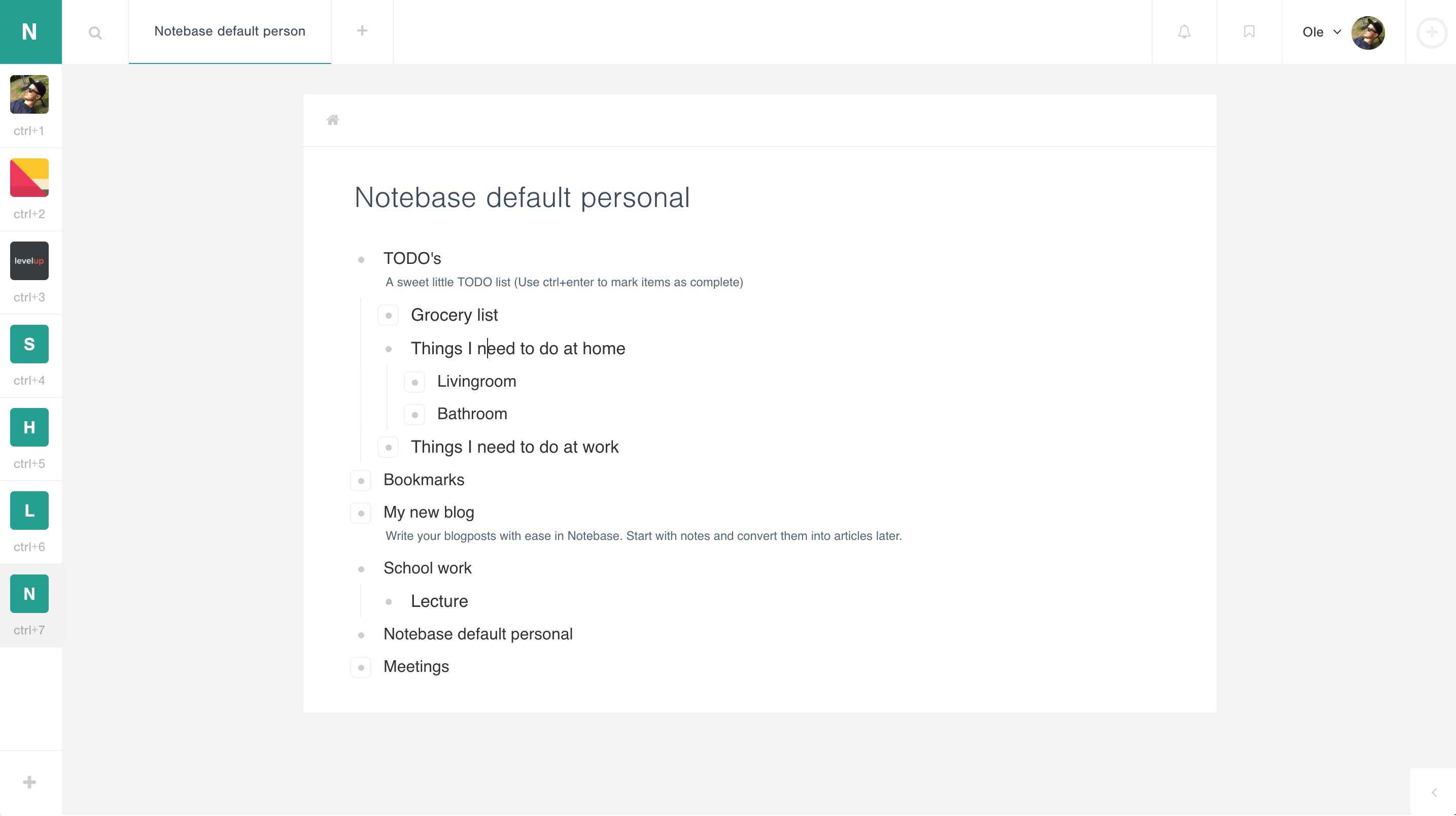Switch to the H workspace
The width and height of the screenshot is (1456, 816).
click(x=29, y=427)
